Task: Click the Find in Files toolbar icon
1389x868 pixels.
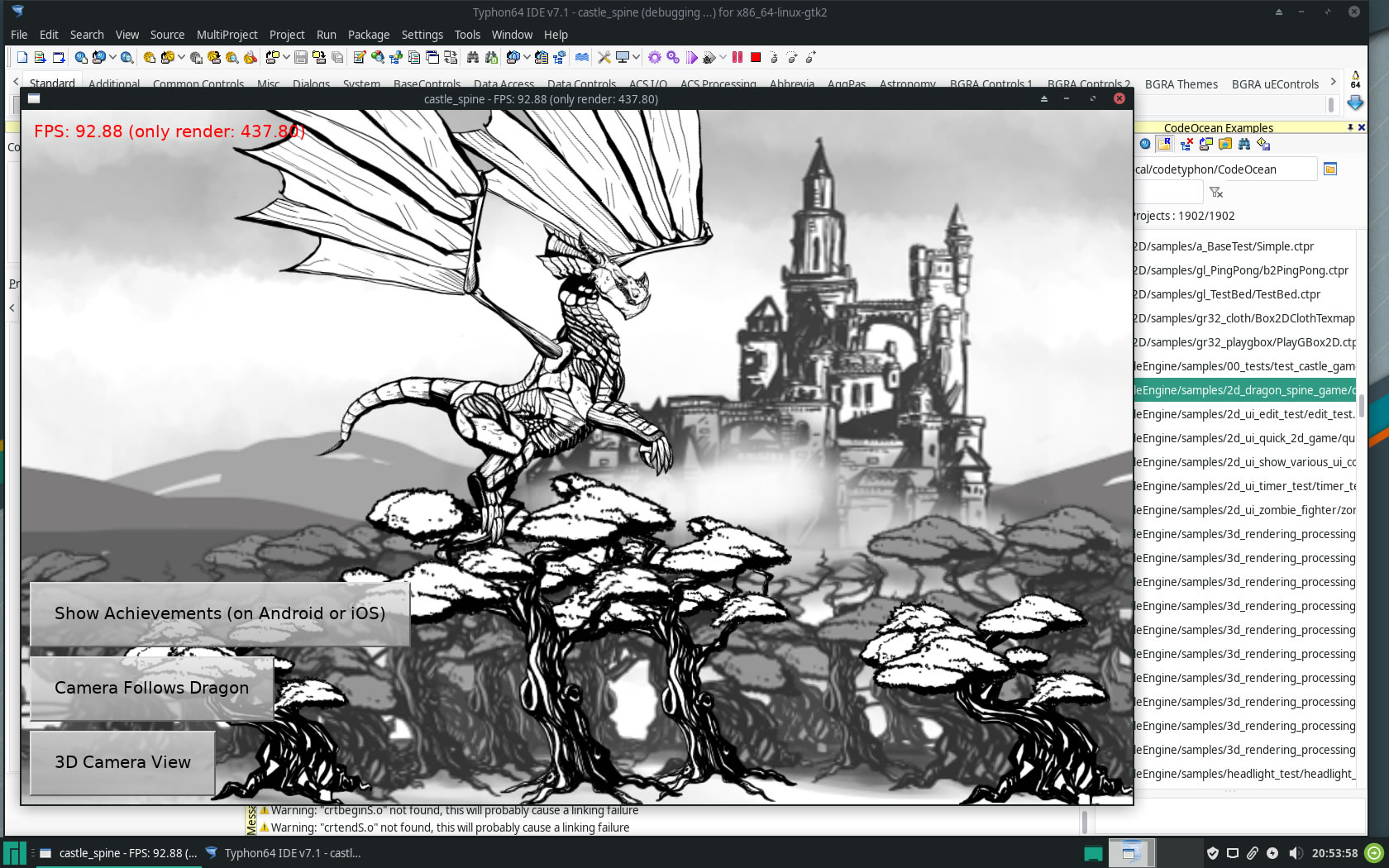Action: pyautogui.click(x=491, y=57)
